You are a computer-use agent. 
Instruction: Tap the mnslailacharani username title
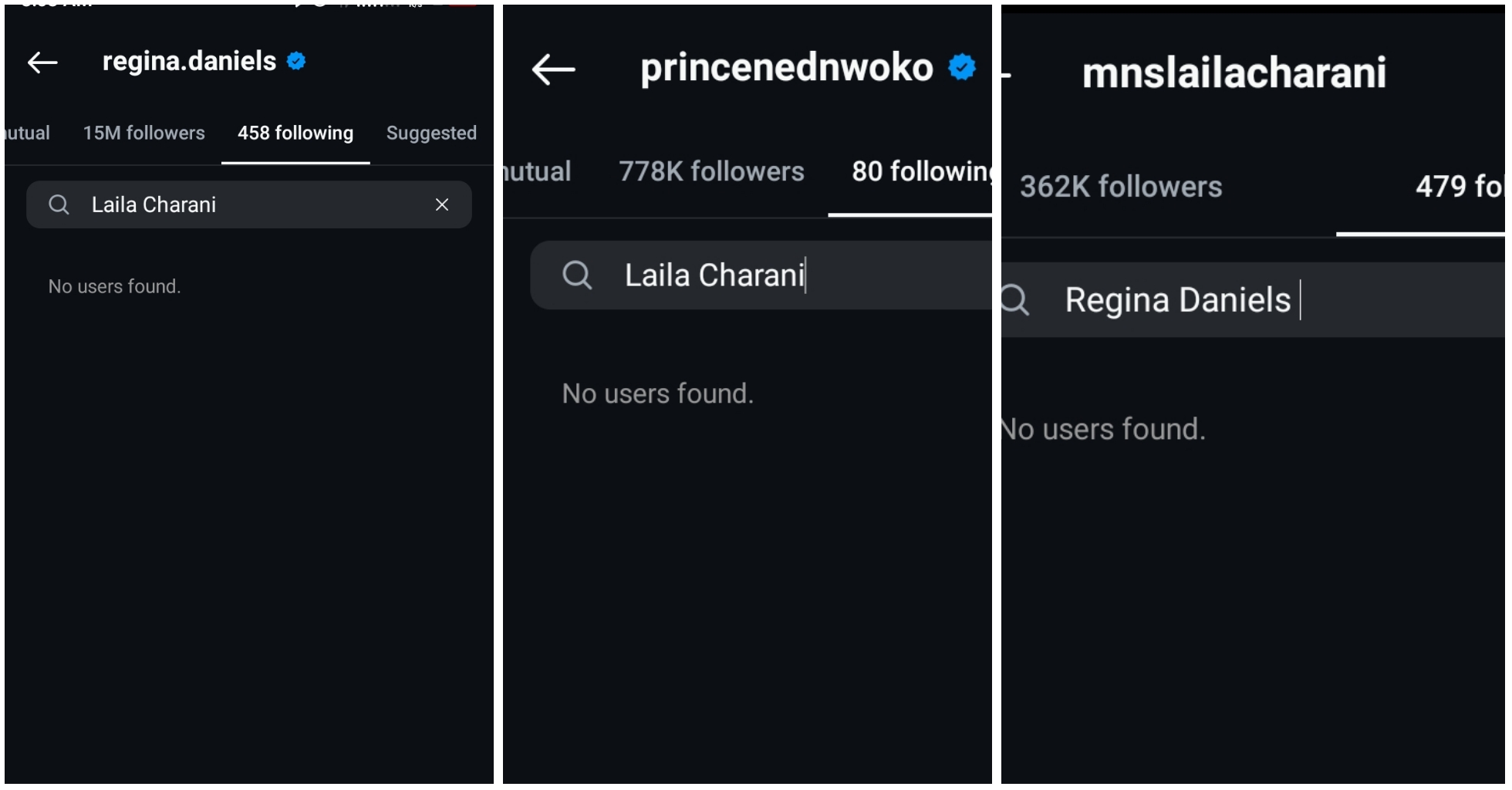(x=1234, y=73)
